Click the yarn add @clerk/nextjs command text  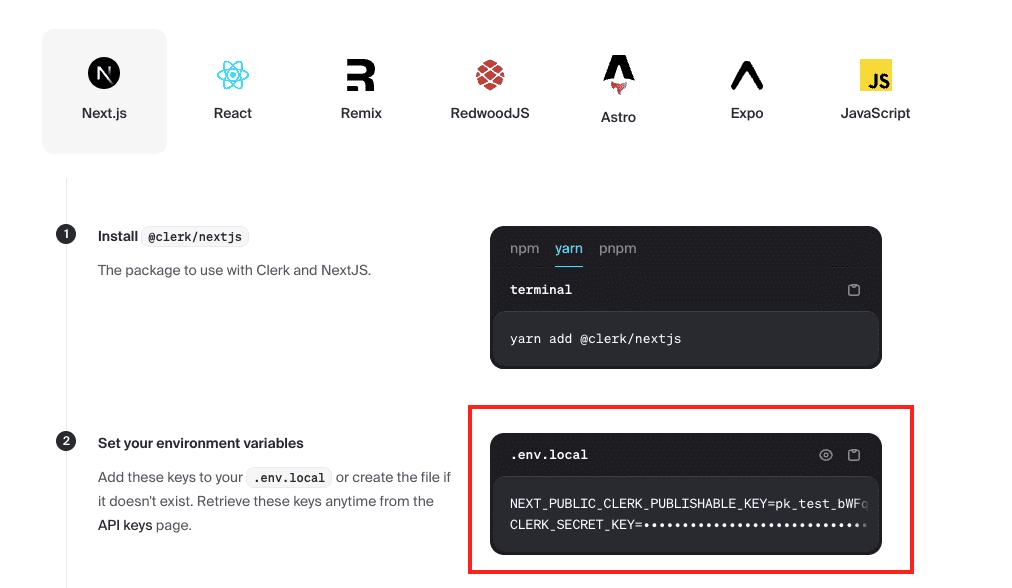click(595, 339)
